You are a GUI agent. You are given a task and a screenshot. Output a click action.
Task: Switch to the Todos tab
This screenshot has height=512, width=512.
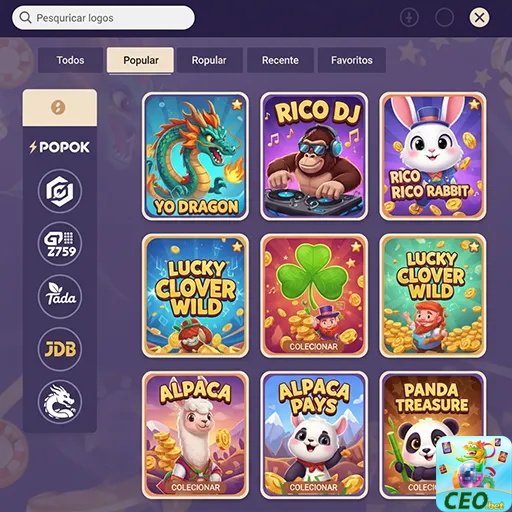[x=70, y=60]
